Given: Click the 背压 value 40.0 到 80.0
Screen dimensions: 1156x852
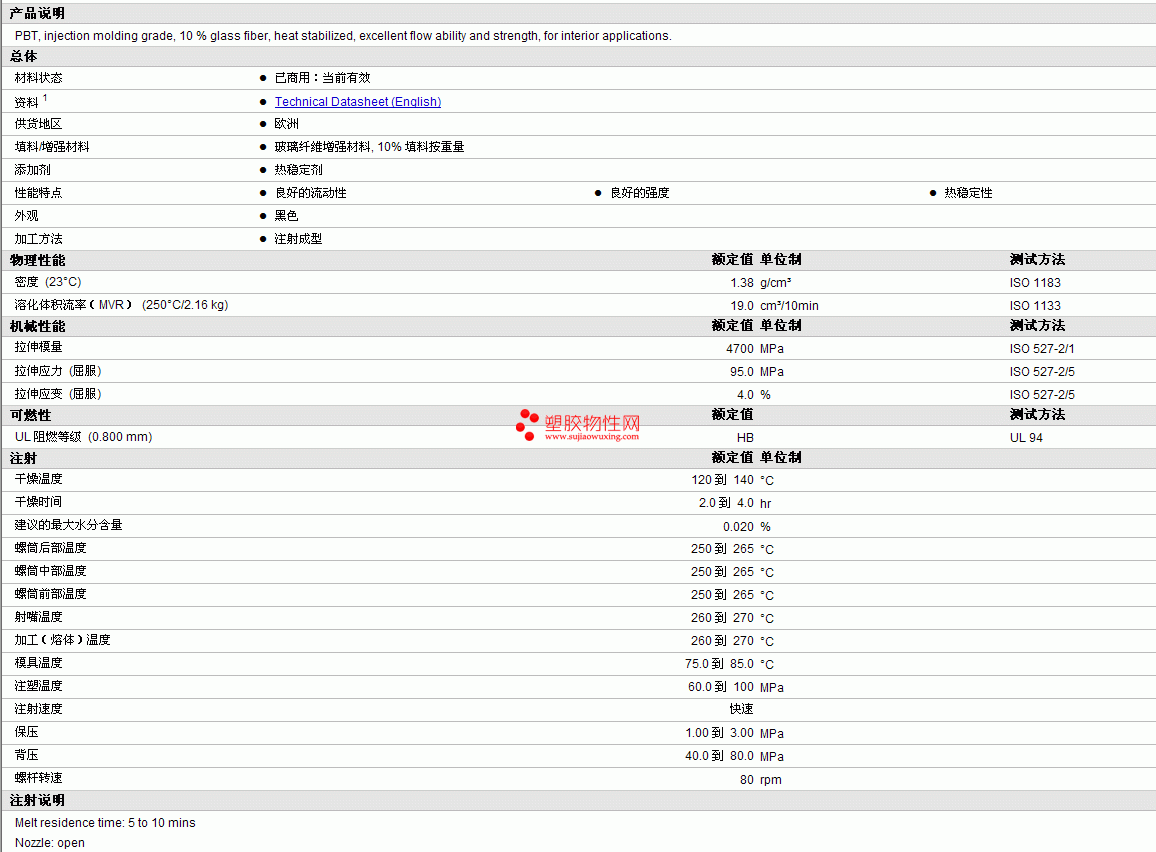Looking at the screenshot, I should coord(720,756).
